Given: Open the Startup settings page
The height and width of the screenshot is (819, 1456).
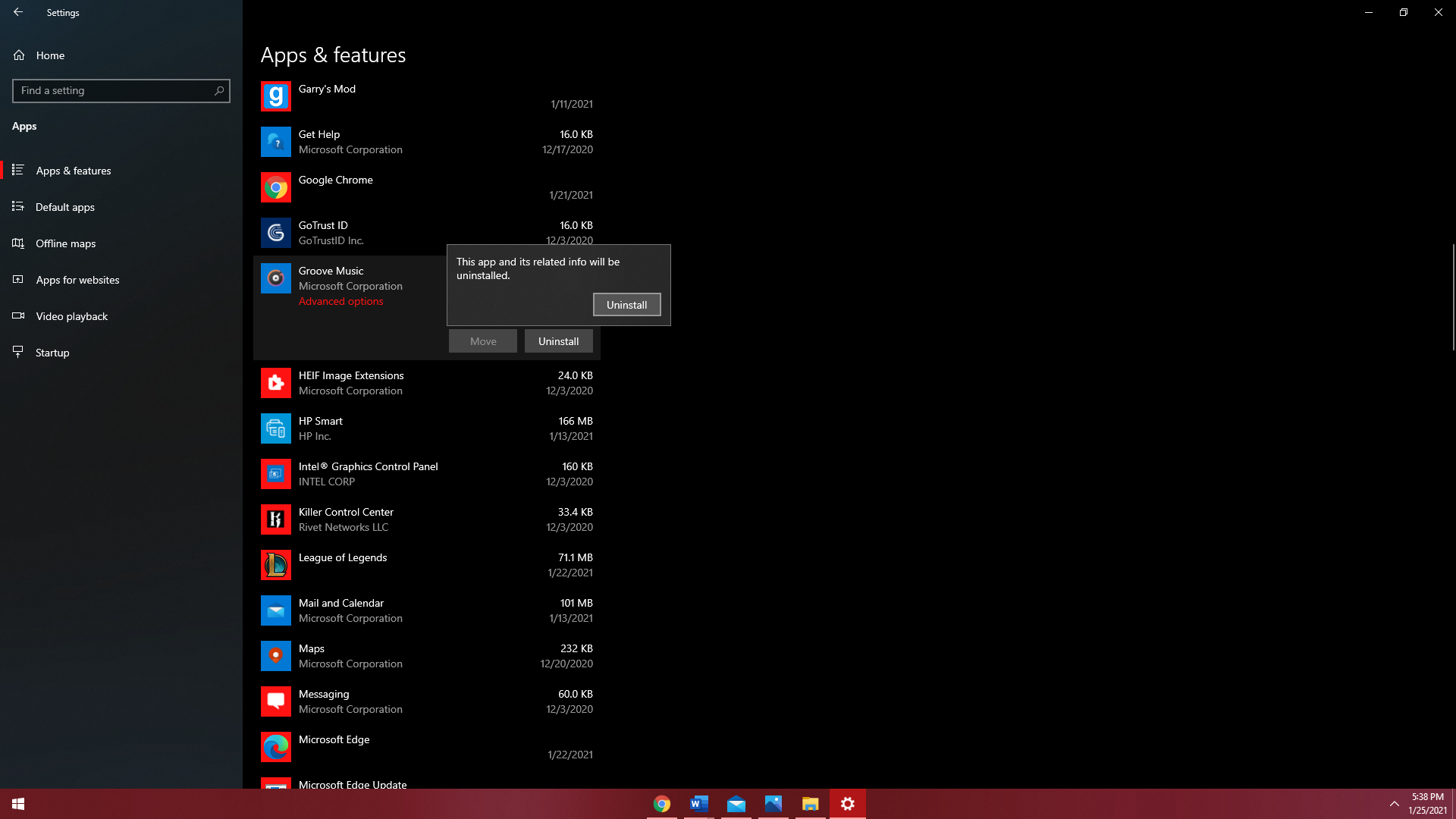Looking at the screenshot, I should (x=121, y=353).
